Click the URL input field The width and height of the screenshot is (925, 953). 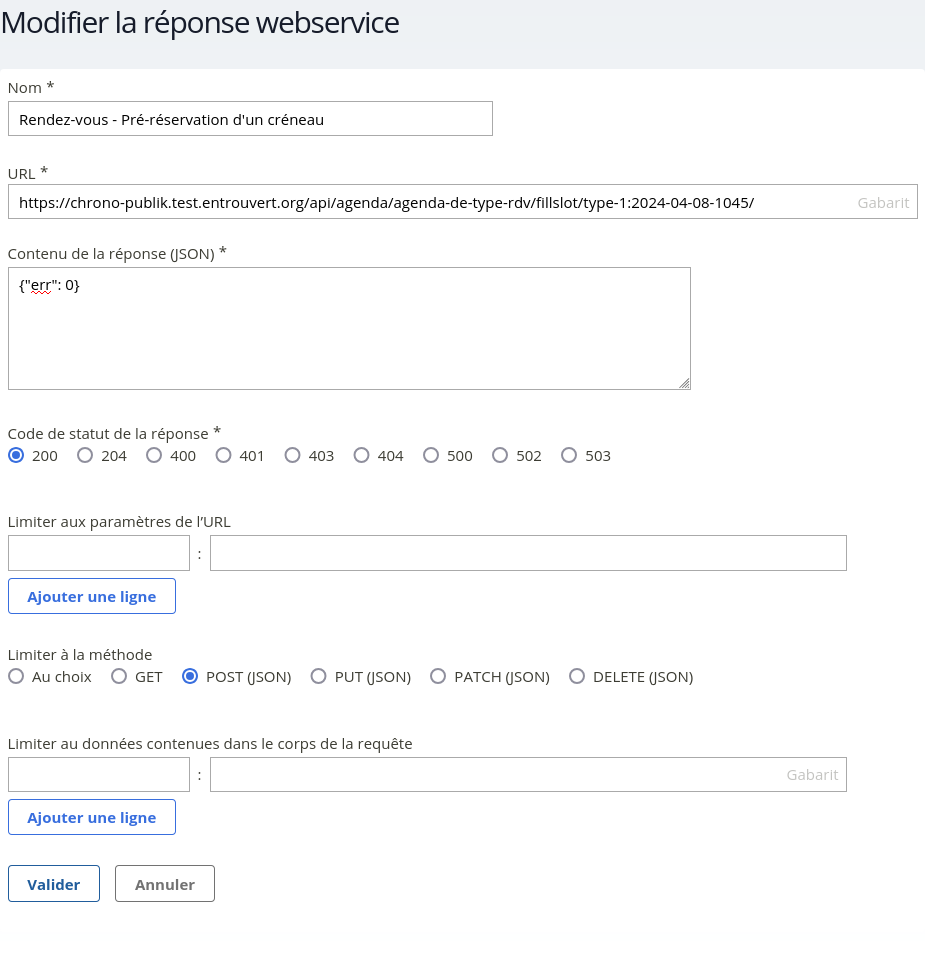430,202
